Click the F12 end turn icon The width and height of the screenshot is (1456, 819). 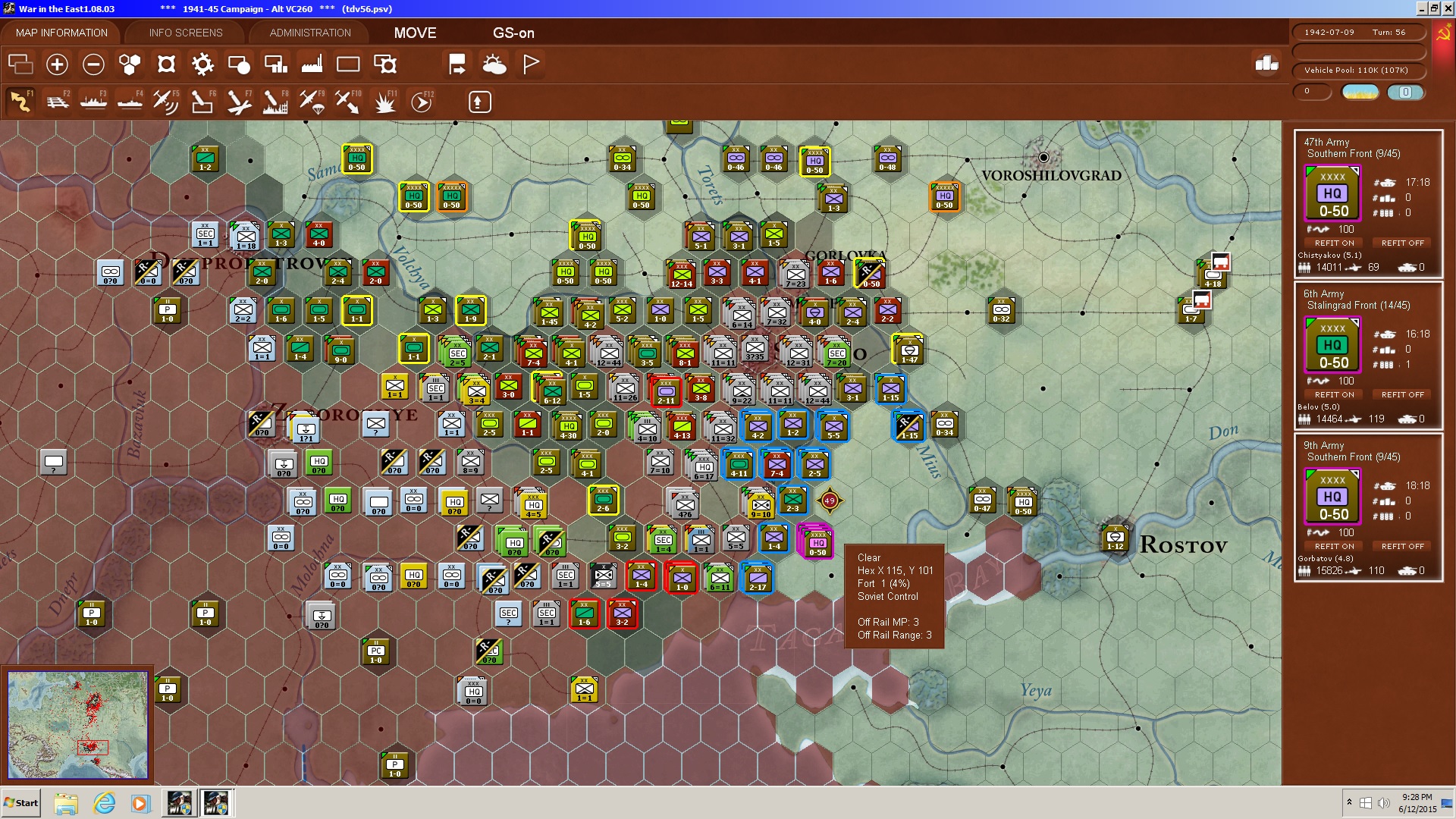pyautogui.click(x=422, y=101)
